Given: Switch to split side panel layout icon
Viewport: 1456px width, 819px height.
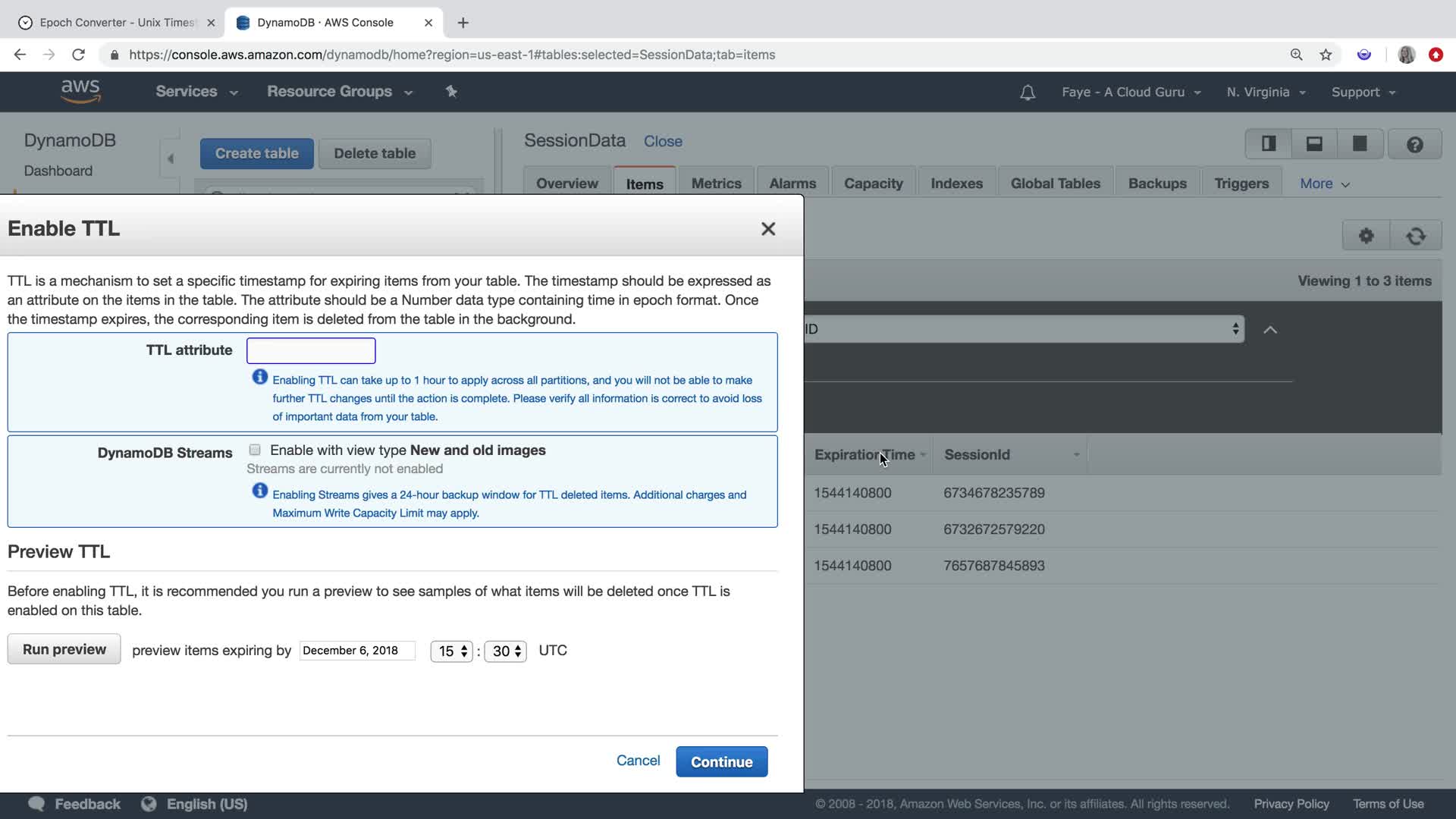Looking at the screenshot, I should [1269, 144].
